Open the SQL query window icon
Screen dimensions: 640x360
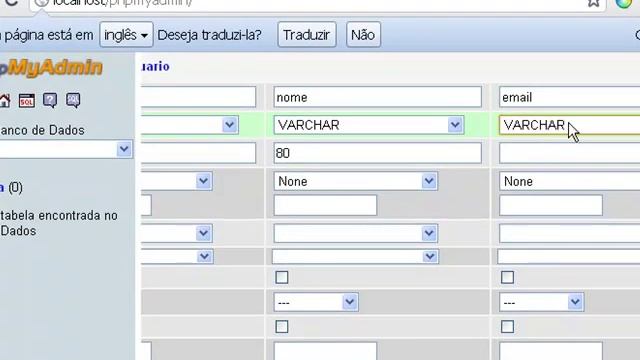[27, 100]
